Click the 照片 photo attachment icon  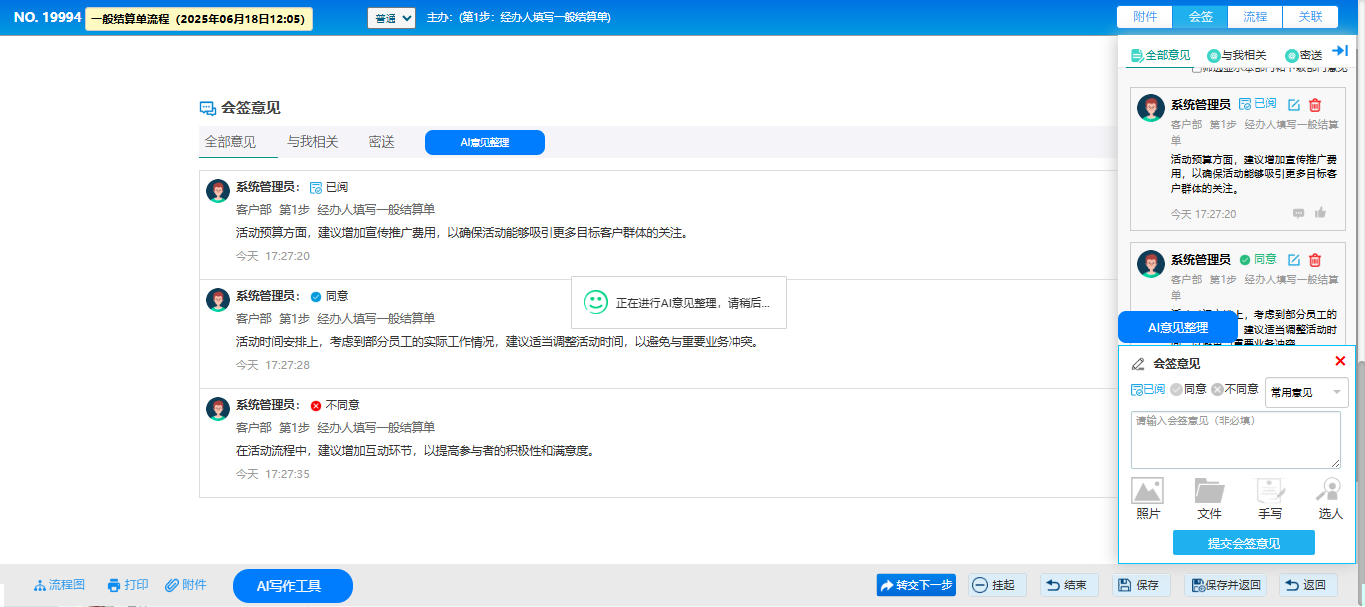[1147, 490]
